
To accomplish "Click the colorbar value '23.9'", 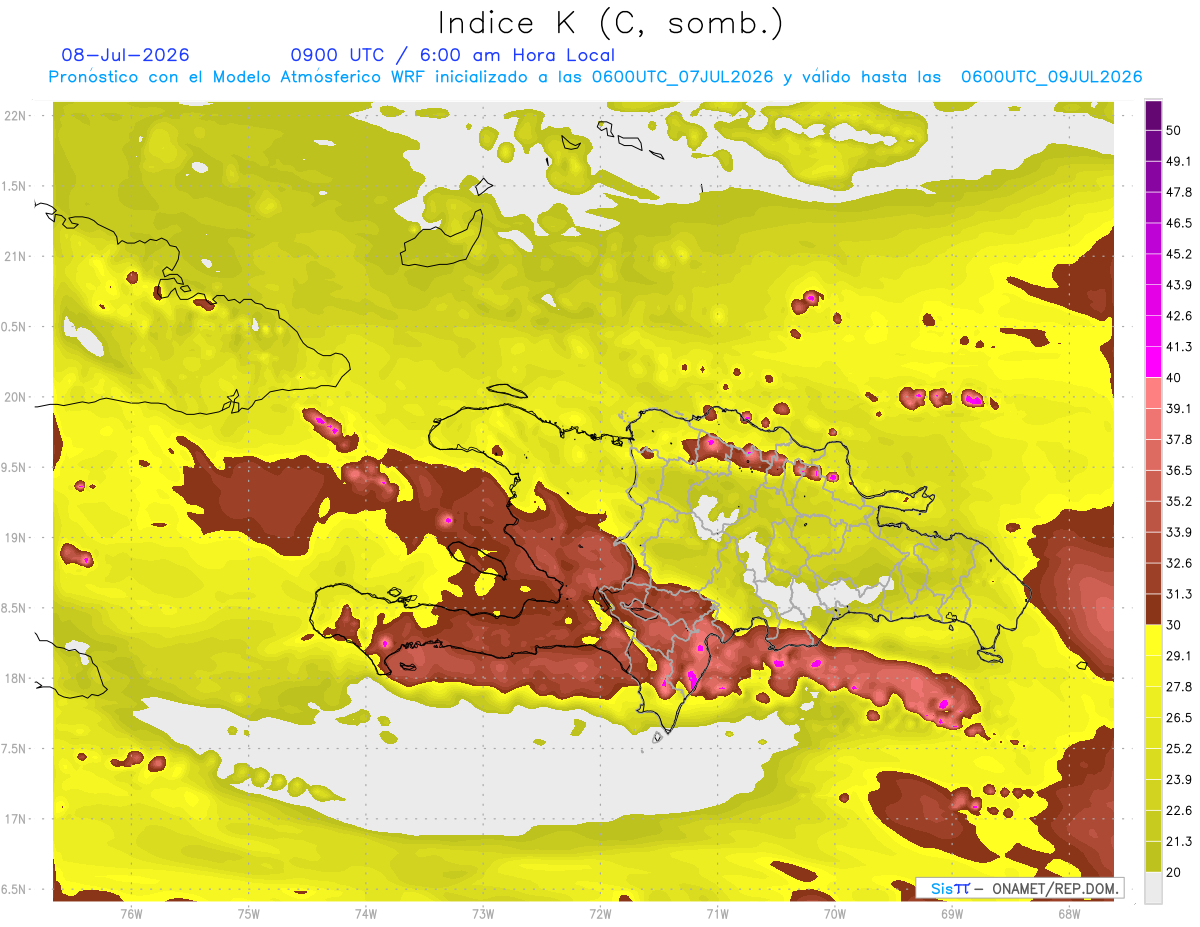I will coord(1178,779).
